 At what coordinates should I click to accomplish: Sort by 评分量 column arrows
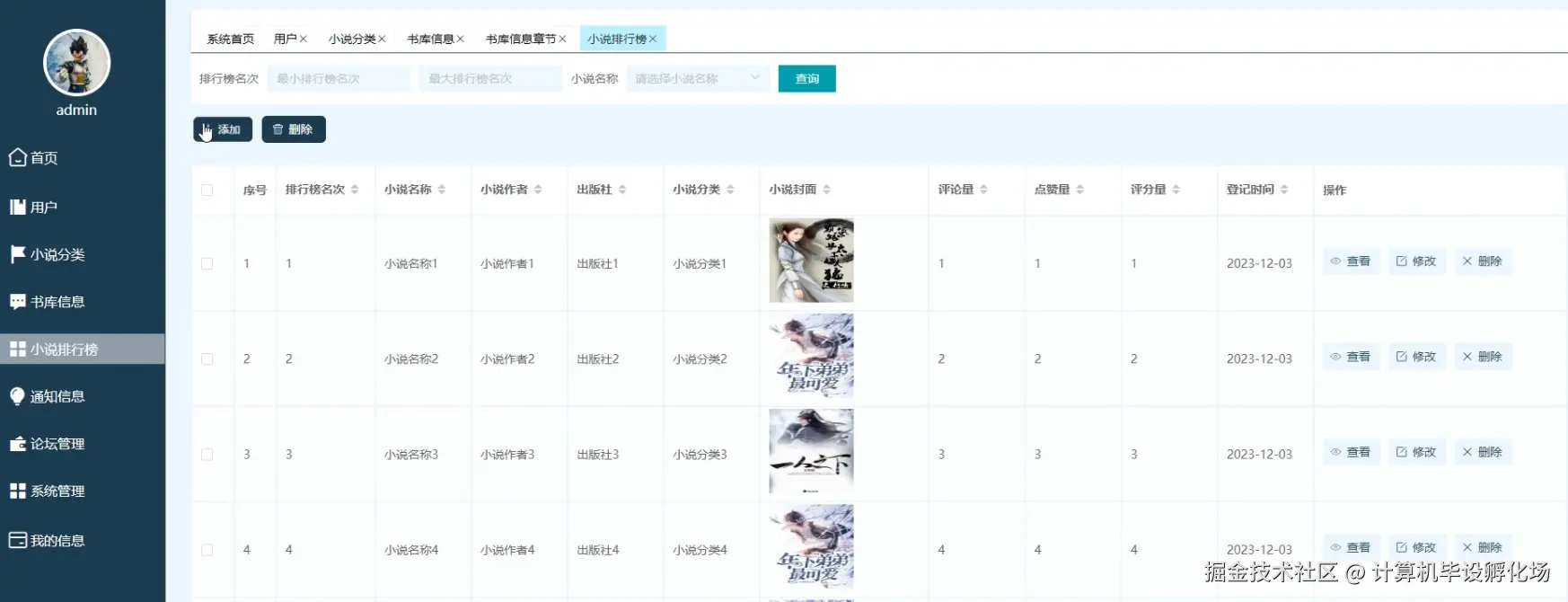point(1176,190)
